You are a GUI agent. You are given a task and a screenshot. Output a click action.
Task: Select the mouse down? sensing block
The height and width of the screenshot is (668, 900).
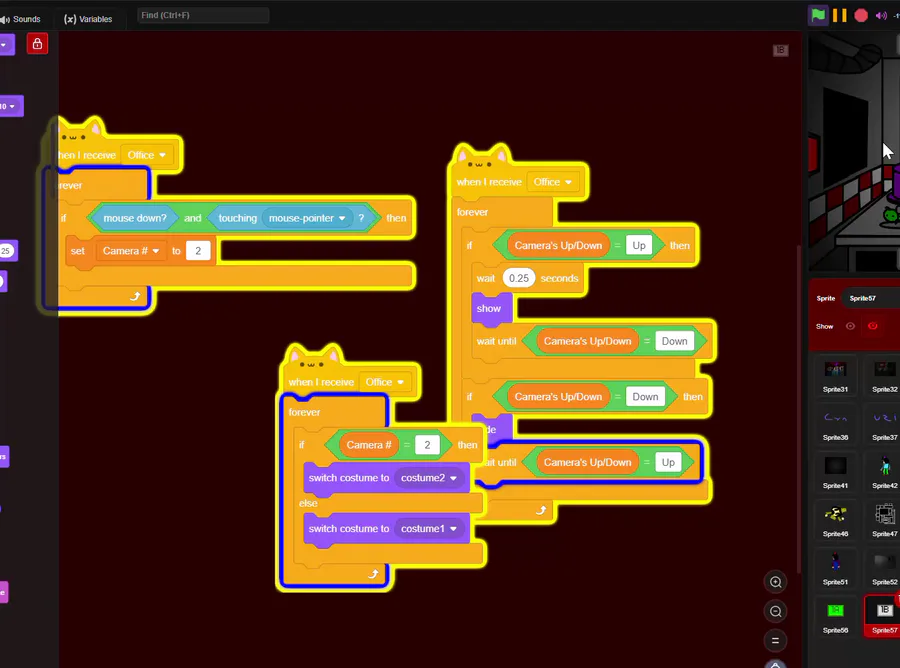(134, 218)
